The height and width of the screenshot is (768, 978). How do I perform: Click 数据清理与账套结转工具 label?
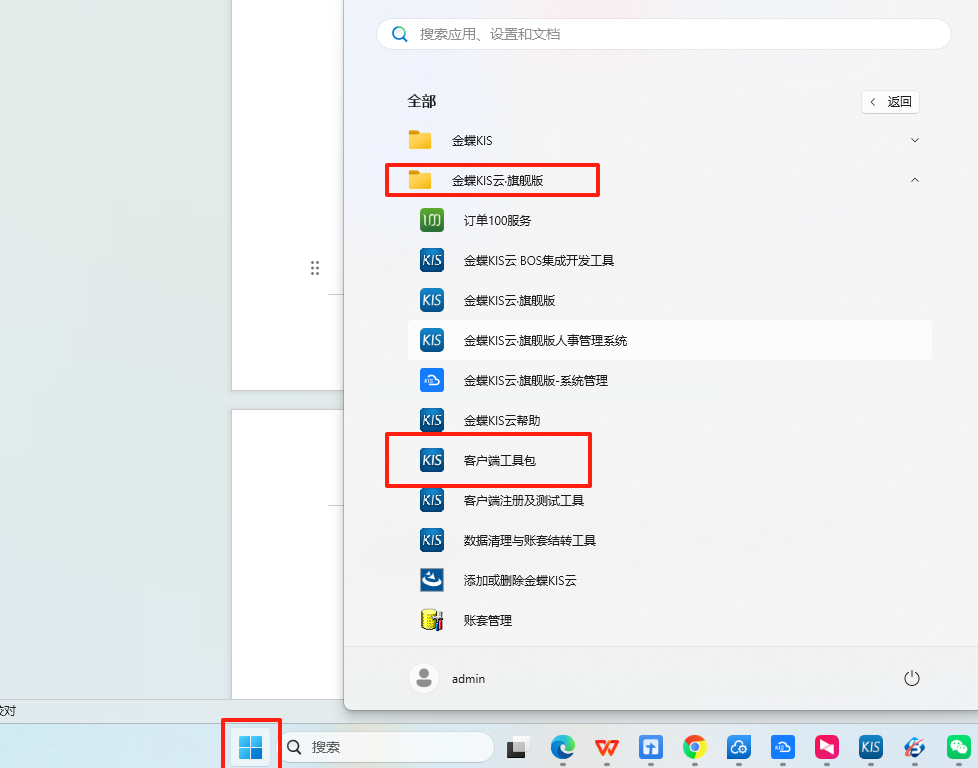[530, 540]
